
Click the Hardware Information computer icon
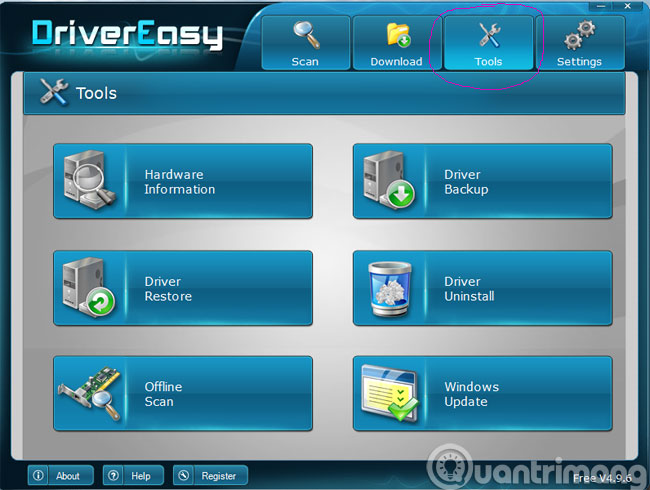pos(89,180)
